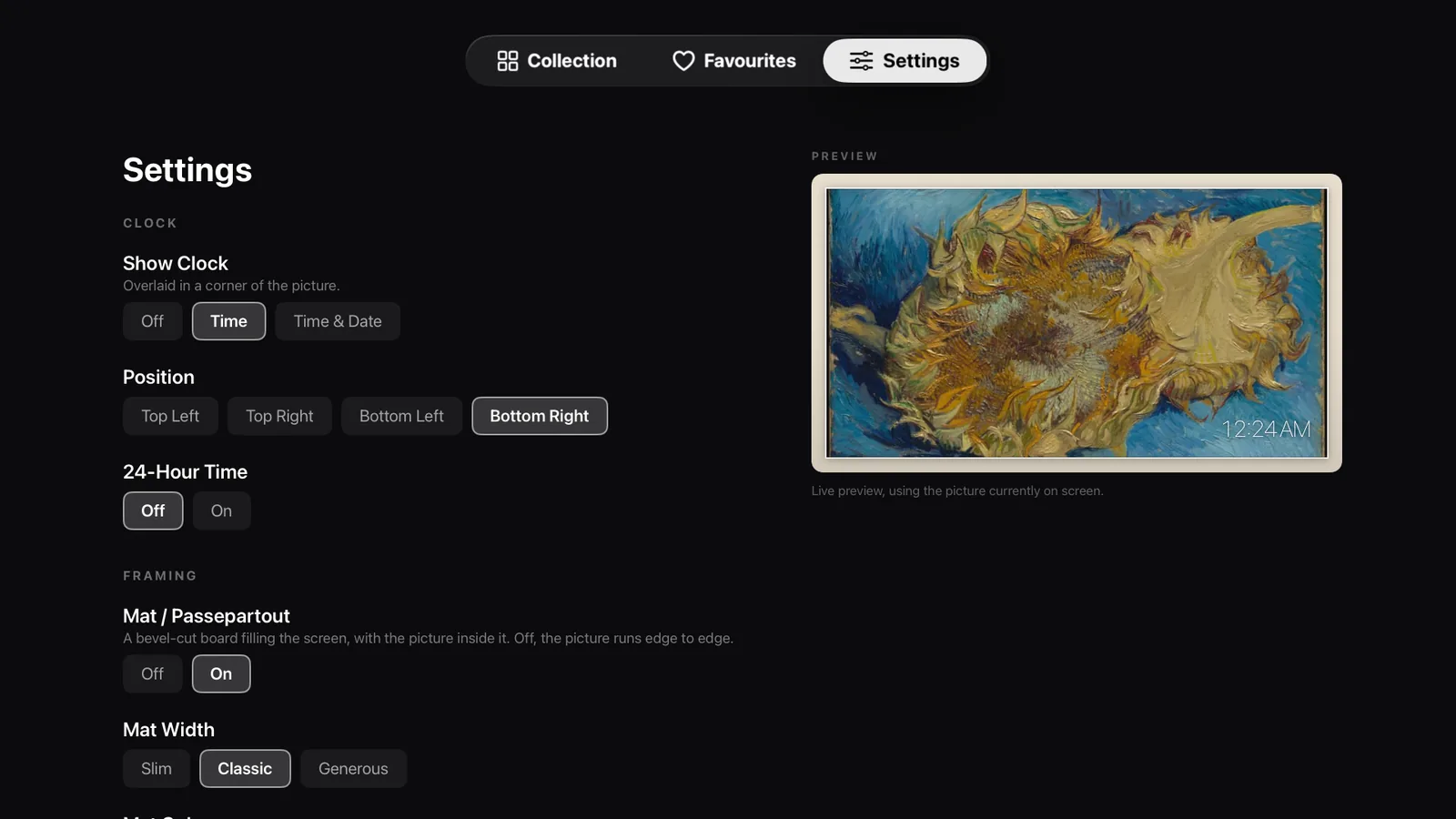Select Bottom Right clock position

pos(540,416)
